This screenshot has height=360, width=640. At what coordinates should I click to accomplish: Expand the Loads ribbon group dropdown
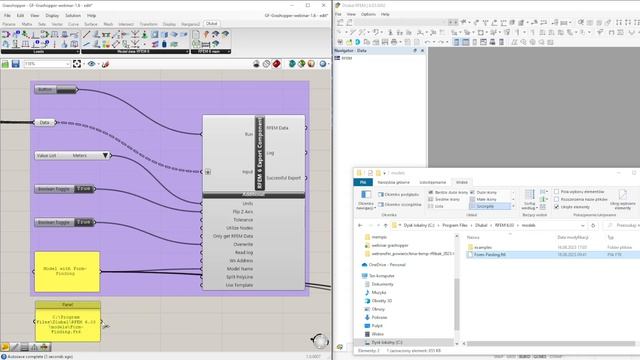[x=78, y=52]
